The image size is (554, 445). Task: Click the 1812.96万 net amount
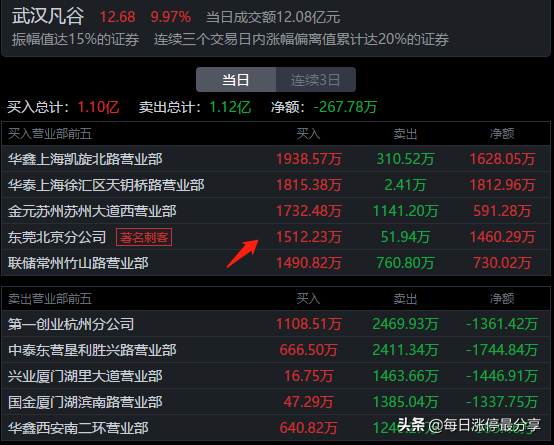pyautogui.click(x=502, y=185)
